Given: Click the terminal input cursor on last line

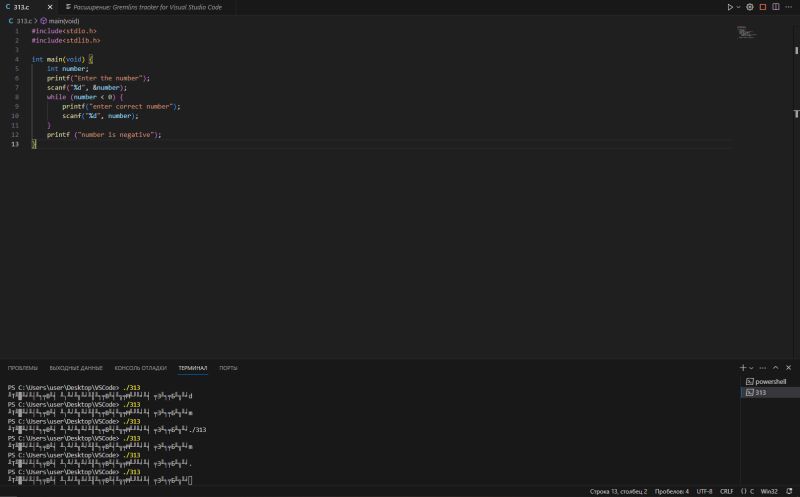Looking at the screenshot, I should (190, 480).
